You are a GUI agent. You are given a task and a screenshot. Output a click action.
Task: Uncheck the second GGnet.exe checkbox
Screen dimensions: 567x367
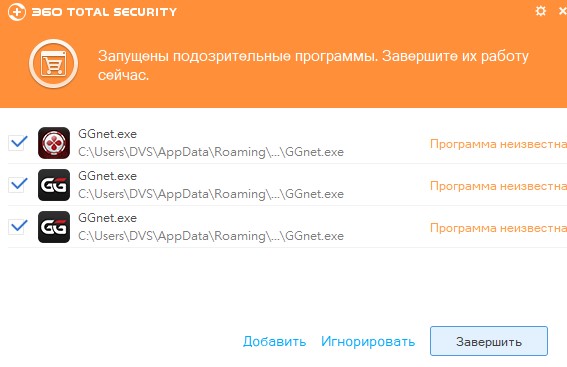click(17, 184)
